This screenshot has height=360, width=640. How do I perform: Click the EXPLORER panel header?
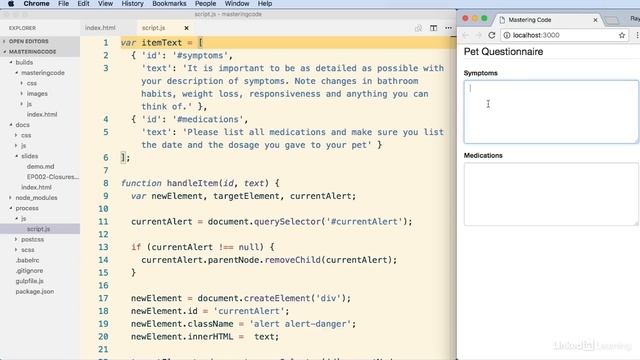click(22, 28)
